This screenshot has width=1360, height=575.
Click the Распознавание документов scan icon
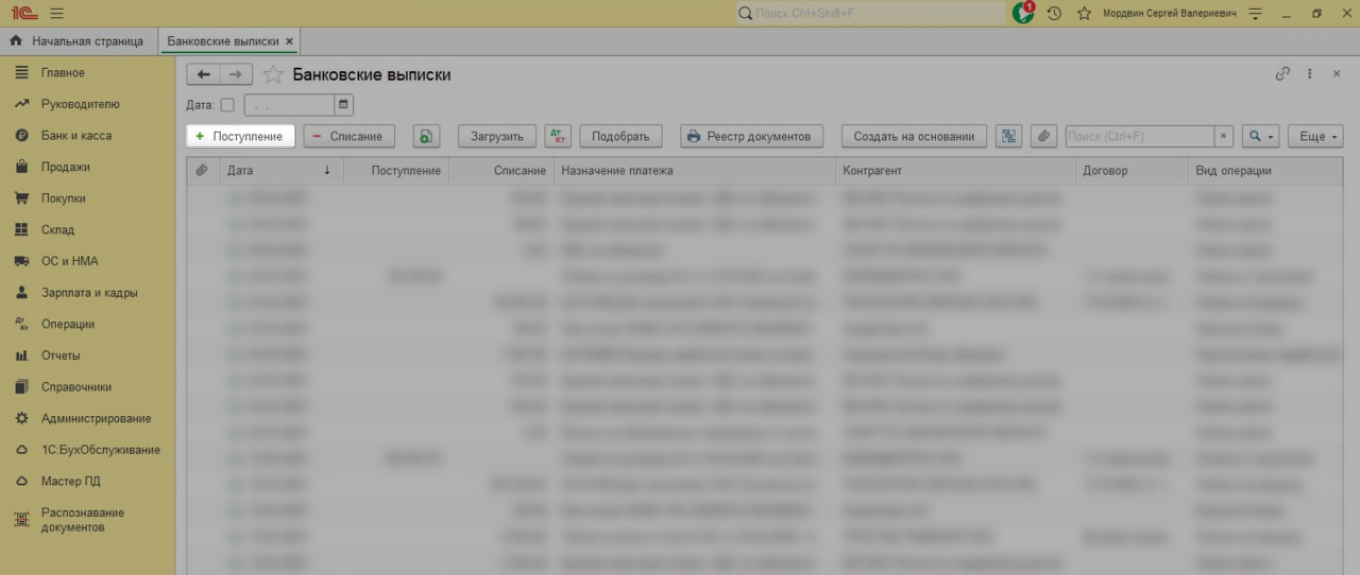click(21, 520)
